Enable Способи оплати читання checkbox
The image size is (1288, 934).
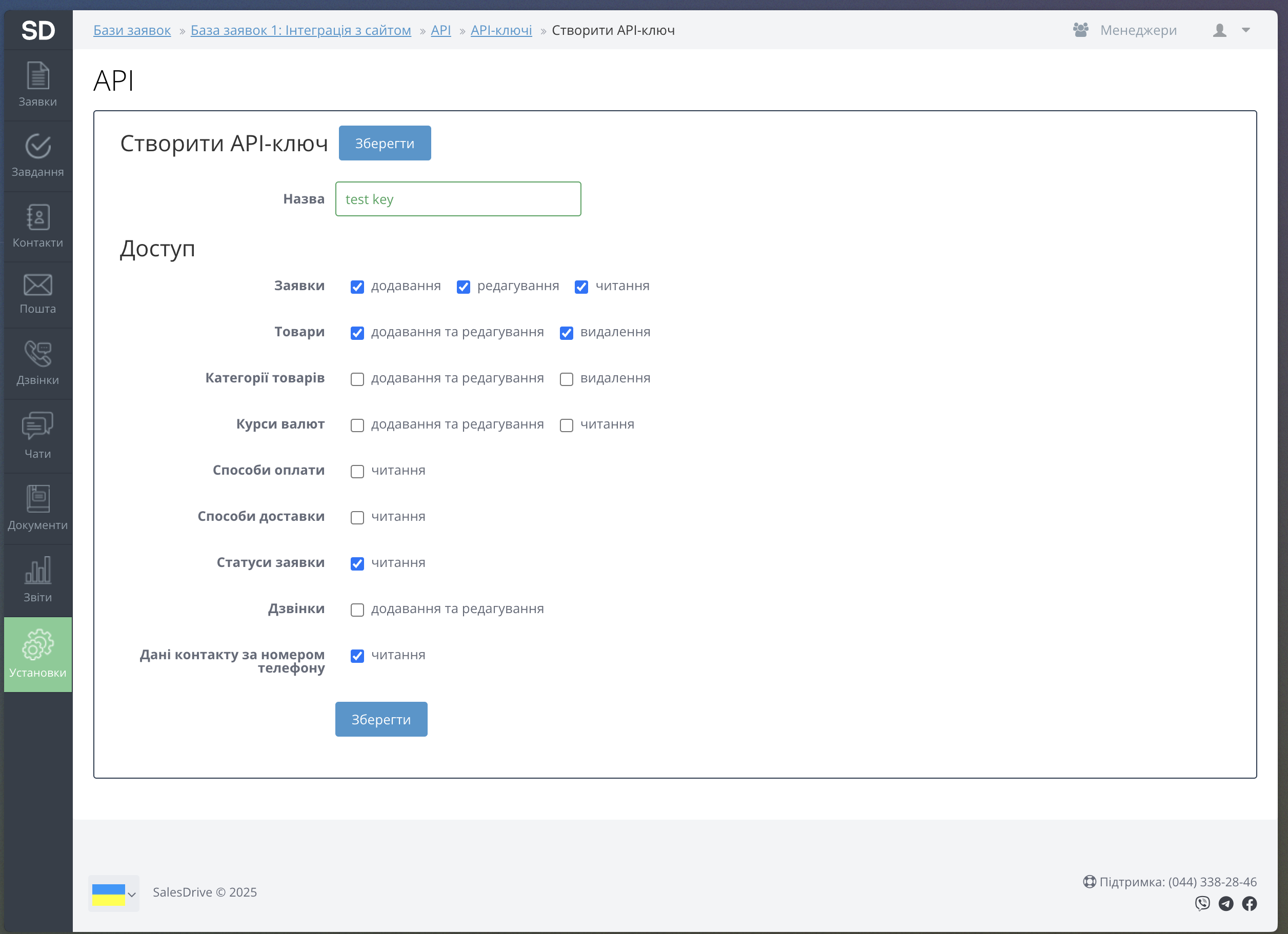coord(357,471)
